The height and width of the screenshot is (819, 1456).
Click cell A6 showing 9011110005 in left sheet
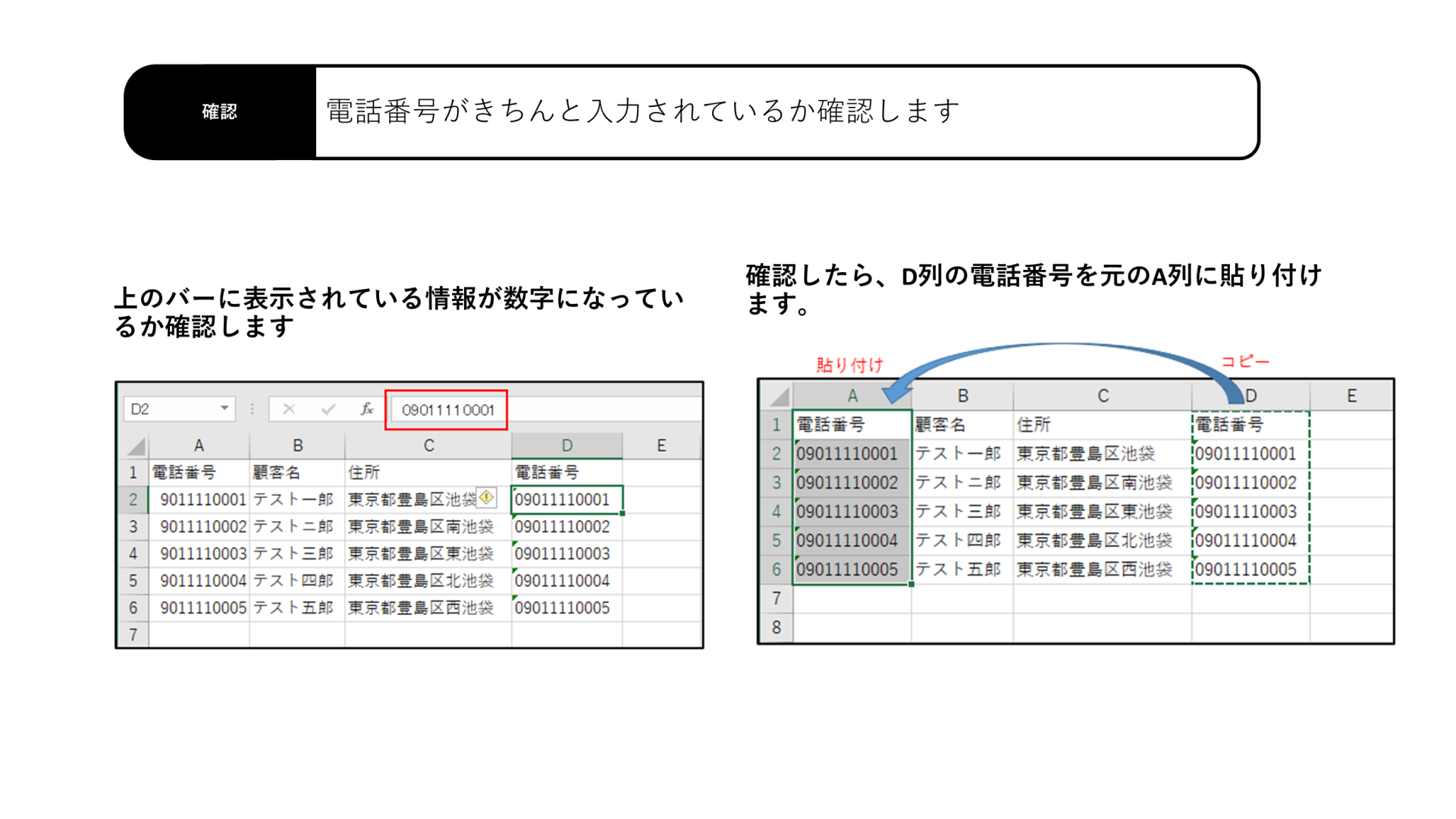(199, 608)
